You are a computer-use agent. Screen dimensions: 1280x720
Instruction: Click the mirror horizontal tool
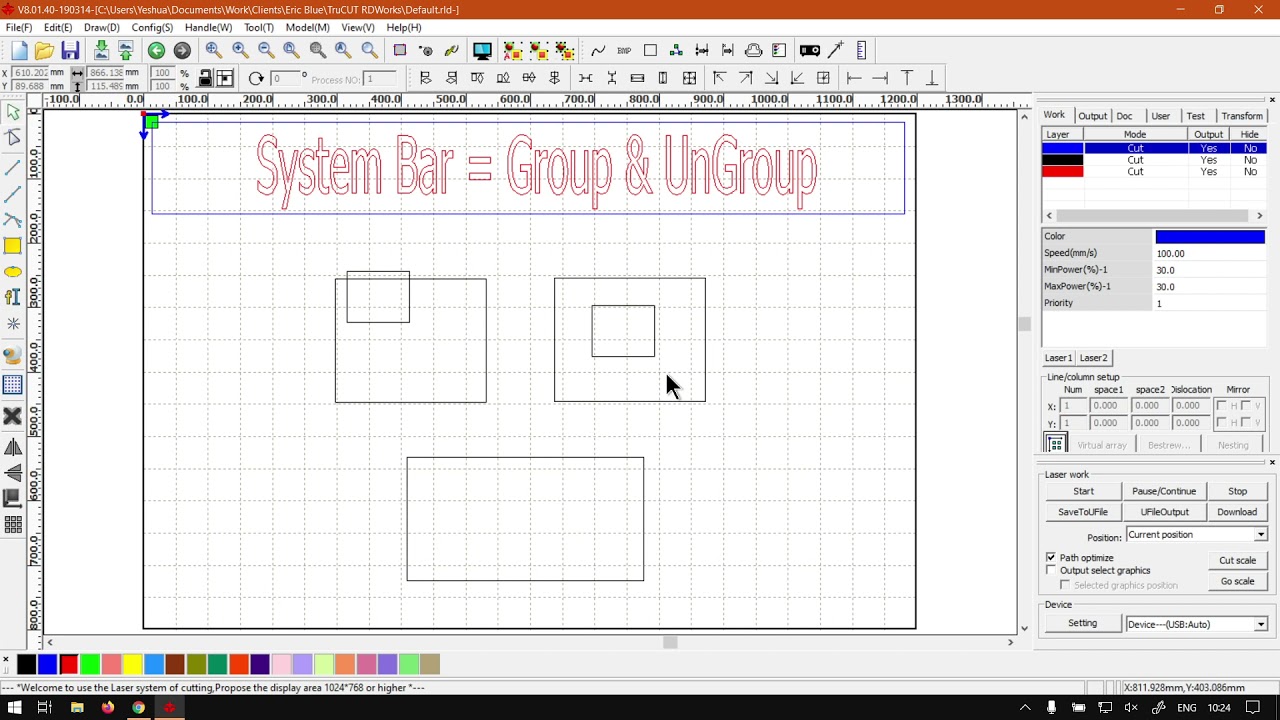[x=13, y=447]
